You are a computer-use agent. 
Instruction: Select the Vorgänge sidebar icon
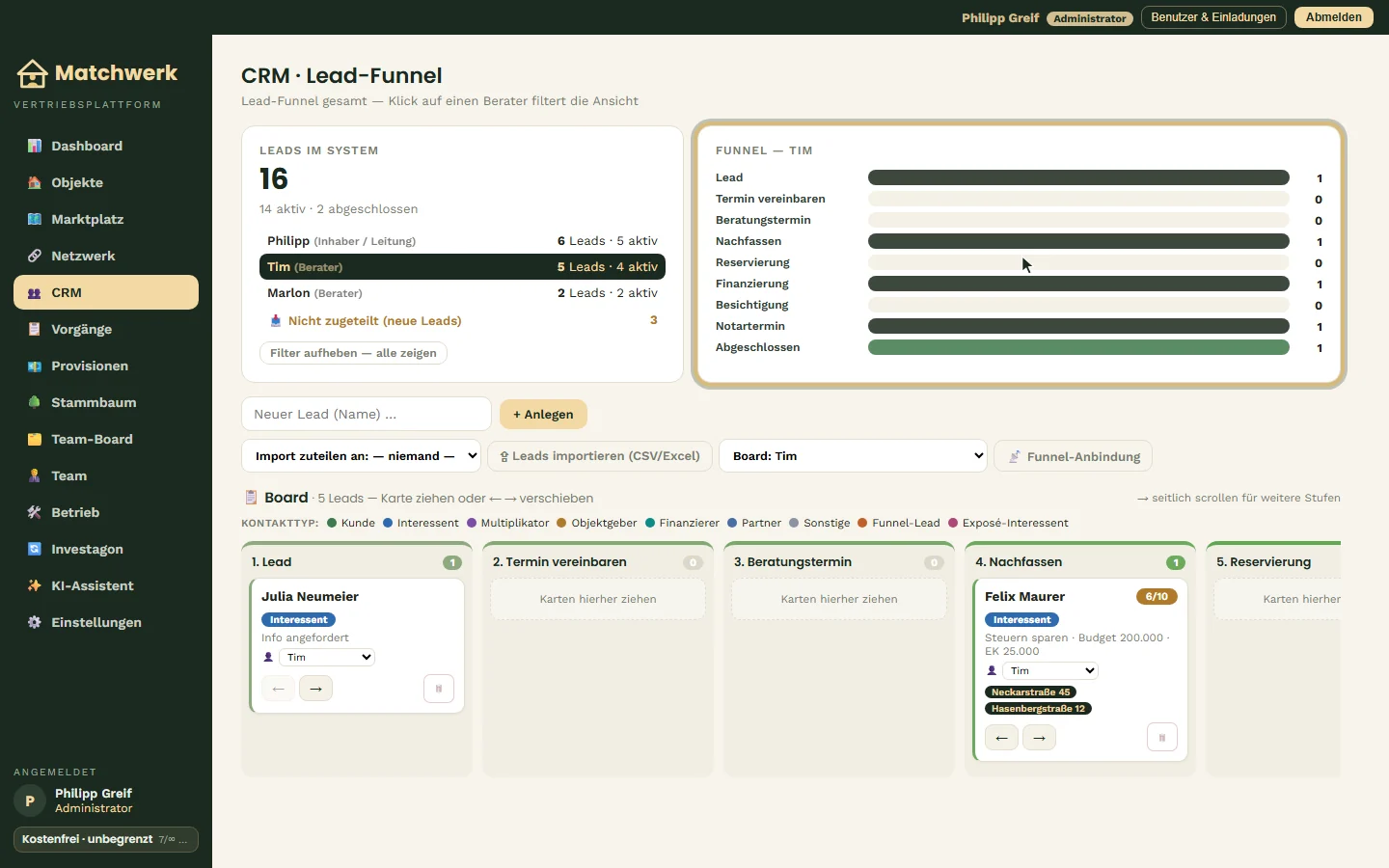click(35, 329)
